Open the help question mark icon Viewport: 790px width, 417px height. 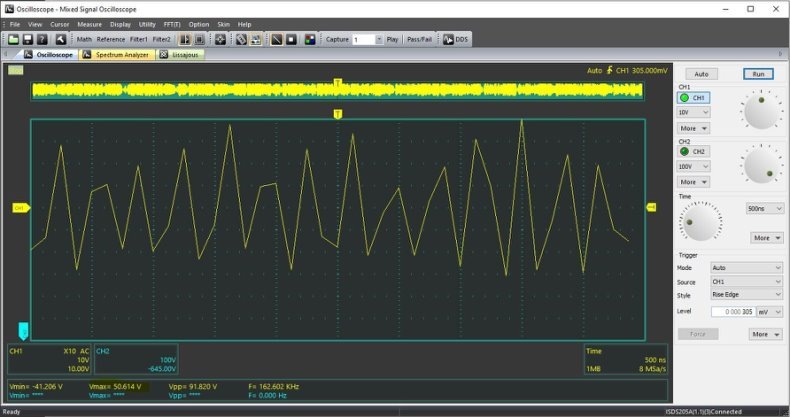click(42, 39)
